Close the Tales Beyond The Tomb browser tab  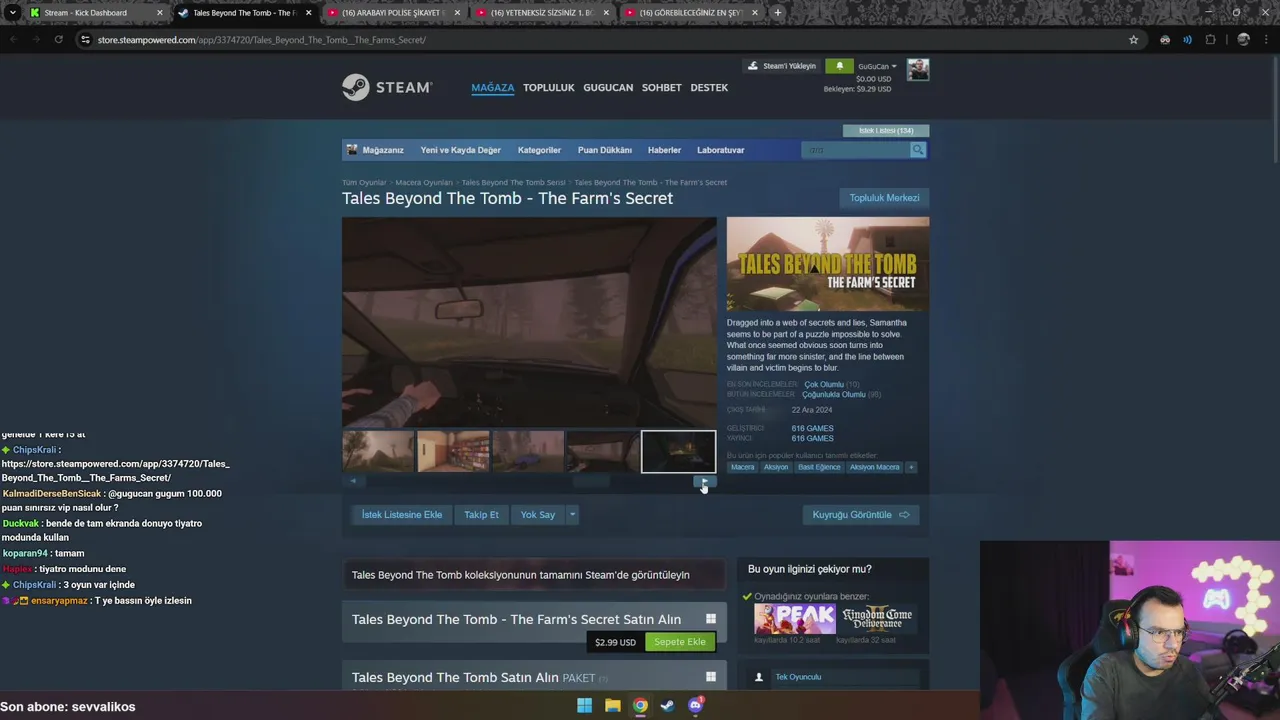(308, 13)
